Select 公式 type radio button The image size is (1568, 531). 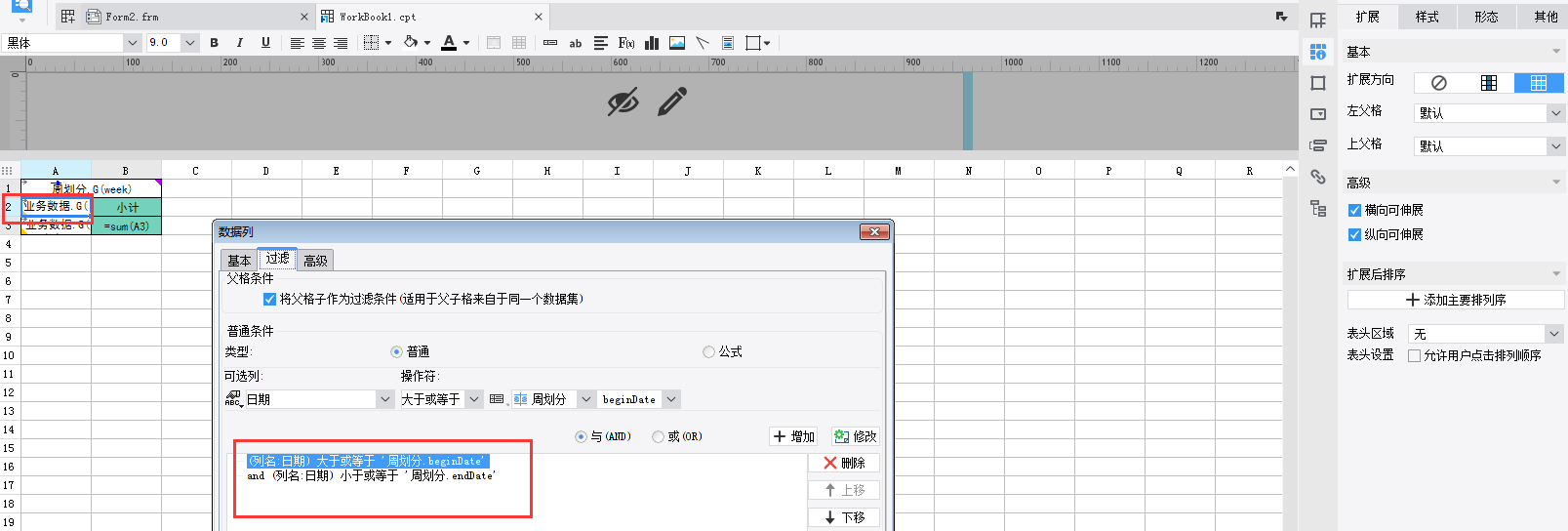(x=708, y=352)
